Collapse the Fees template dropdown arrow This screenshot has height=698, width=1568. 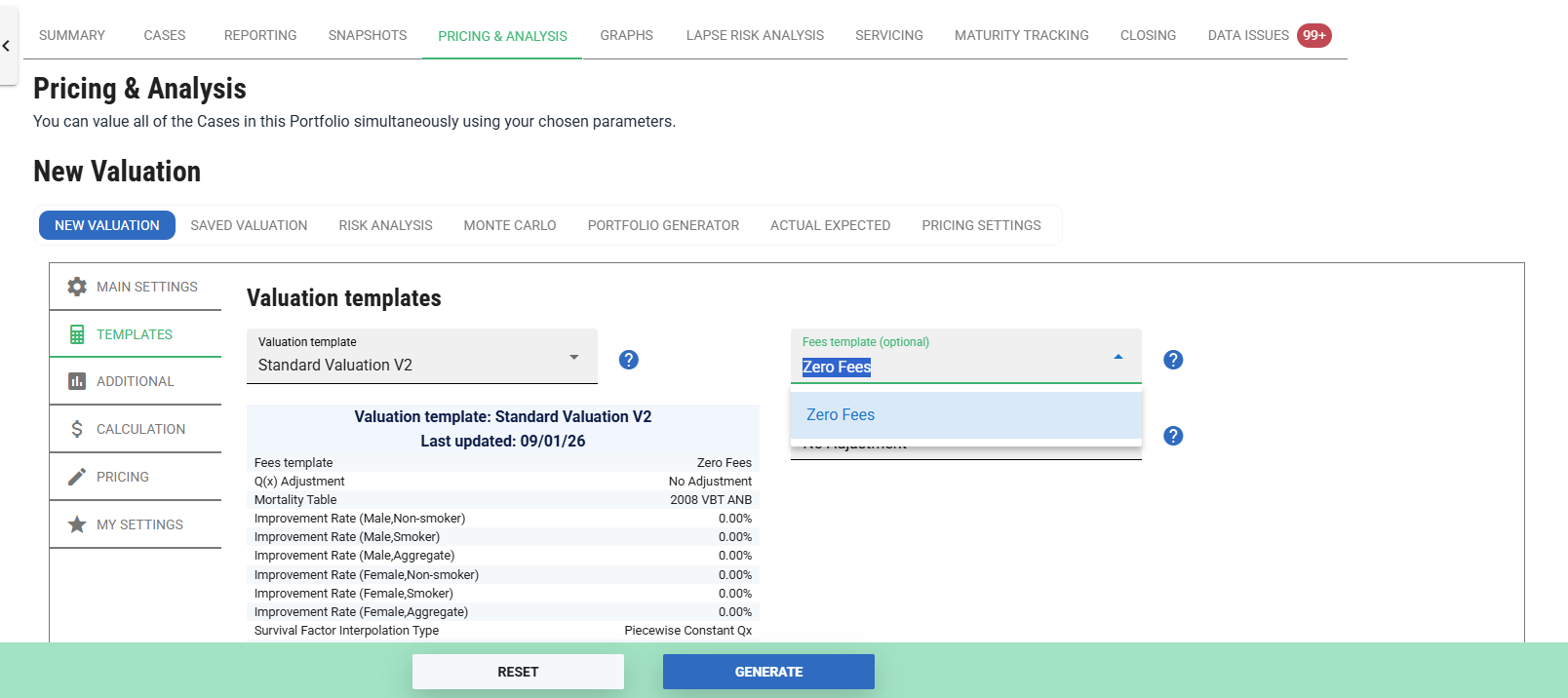point(1118,357)
